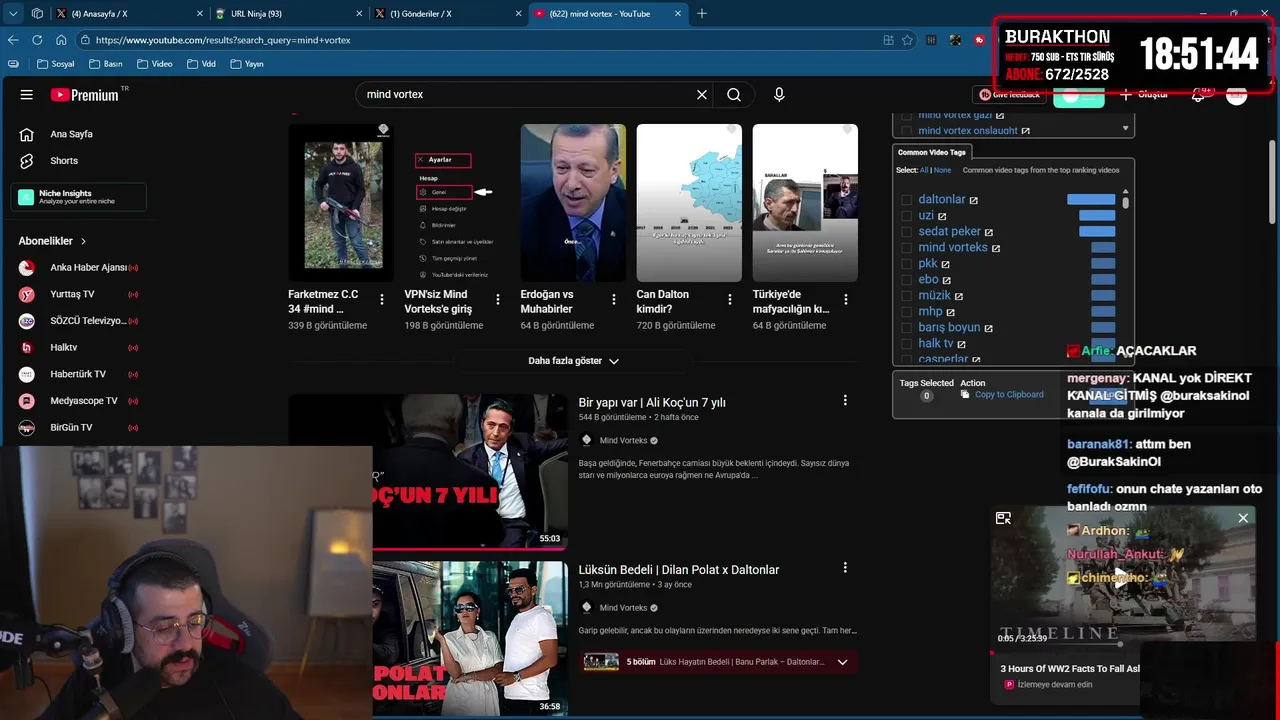Open more options for Farketmez C.C short
Screen dimensions: 1280x720
tap(382, 299)
